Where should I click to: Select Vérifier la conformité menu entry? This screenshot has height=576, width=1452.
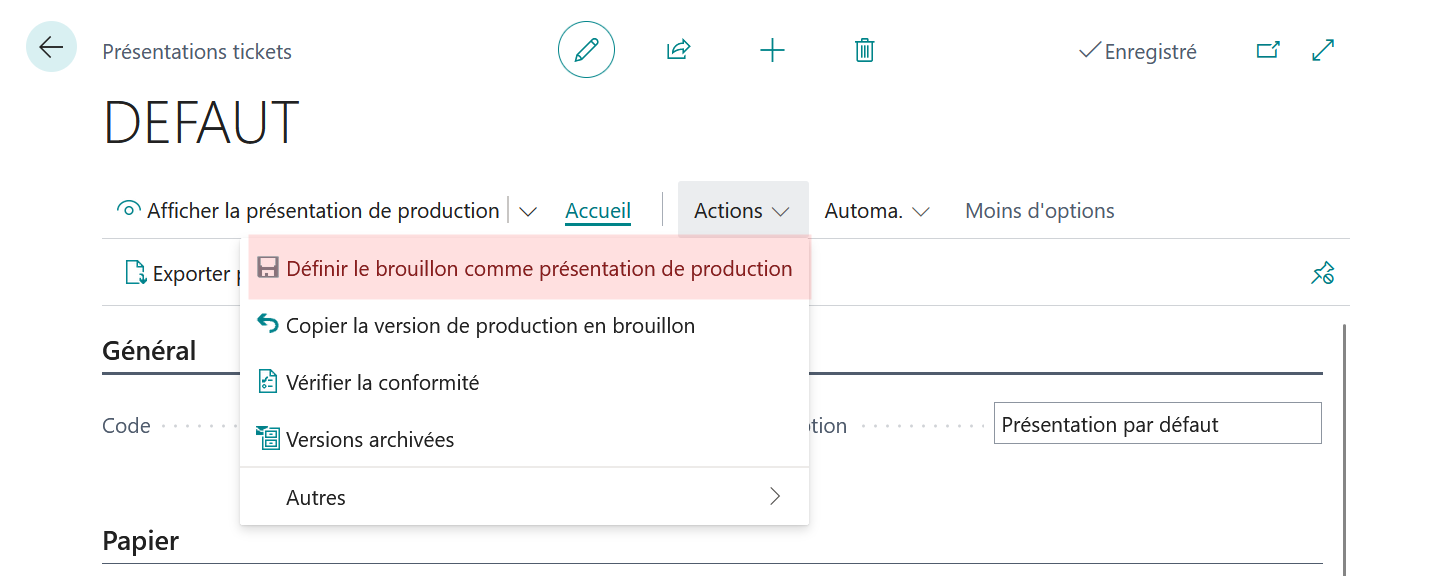pyautogui.click(x=525, y=383)
